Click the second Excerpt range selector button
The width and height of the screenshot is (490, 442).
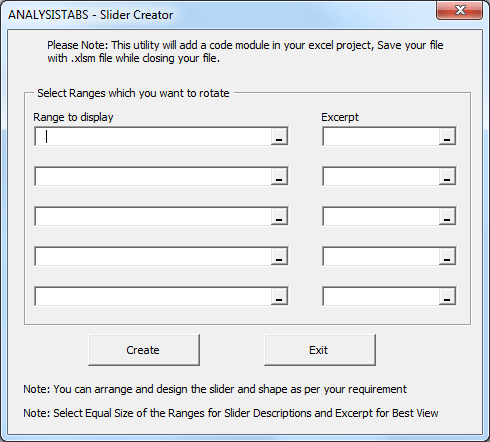[447, 176]
